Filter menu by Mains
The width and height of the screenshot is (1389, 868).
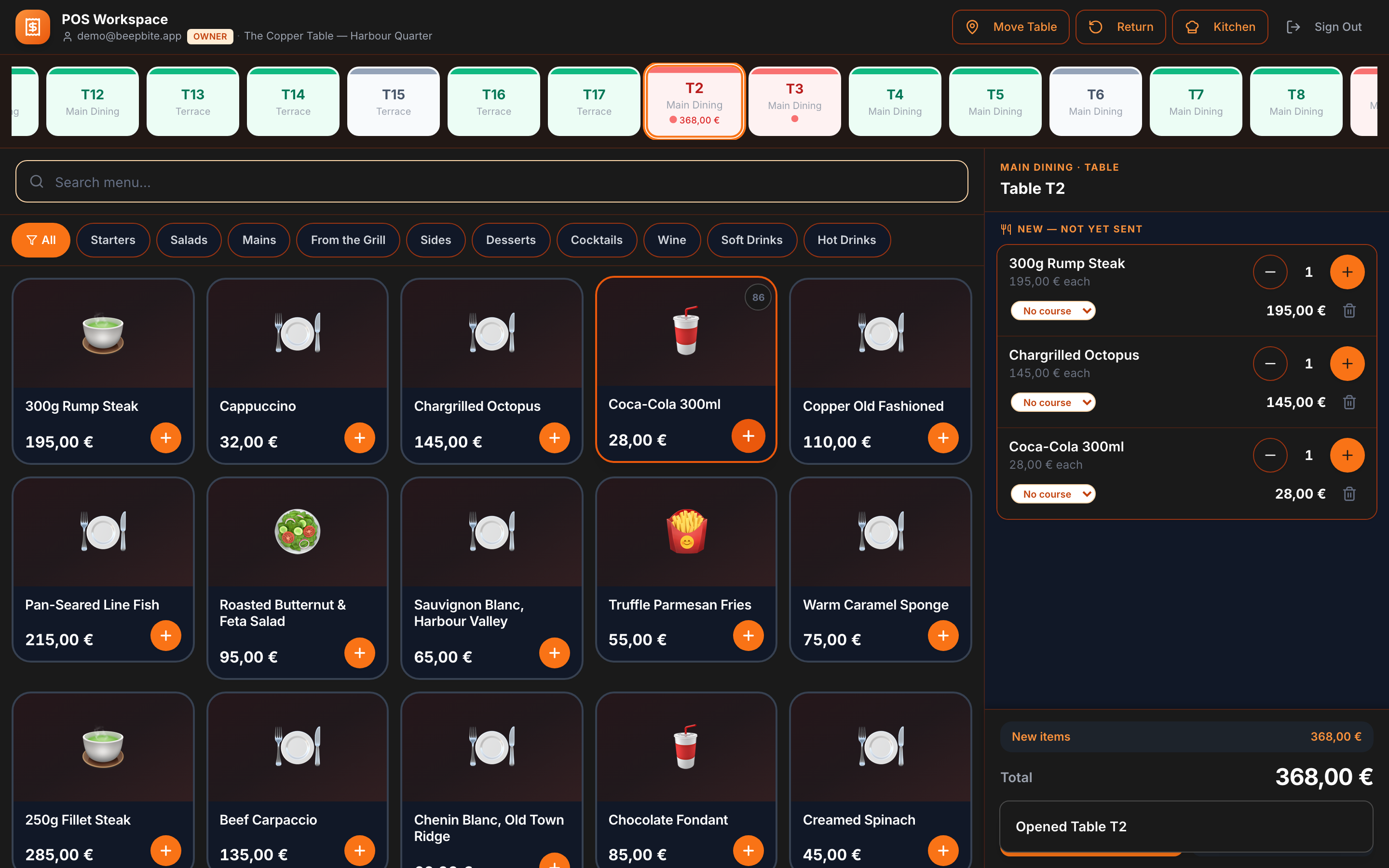click(259, 240)
